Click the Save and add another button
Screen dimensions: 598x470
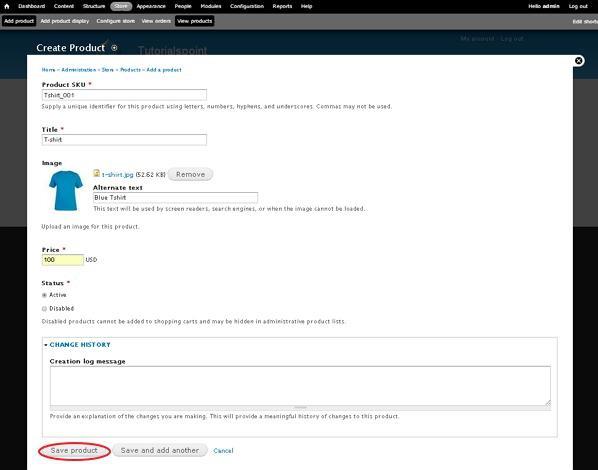pyautogui.click(x=160, y=451)
